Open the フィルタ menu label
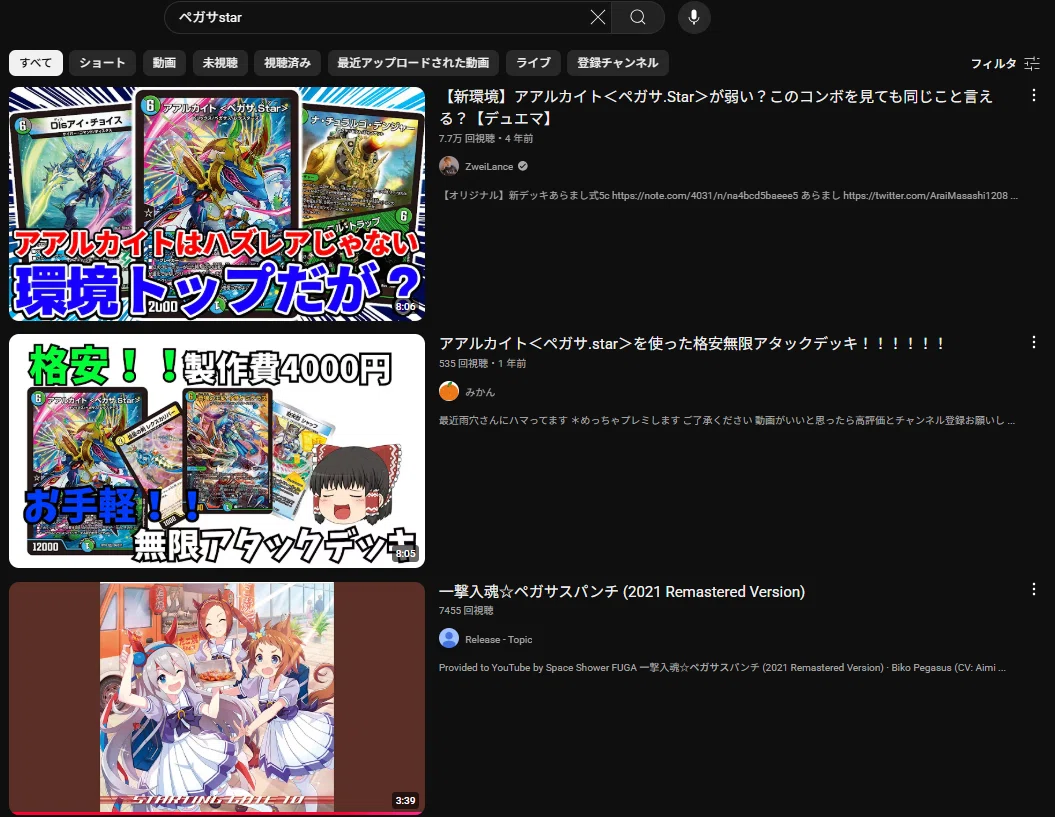Screen dimensions: 1055x817 [993, 63]
